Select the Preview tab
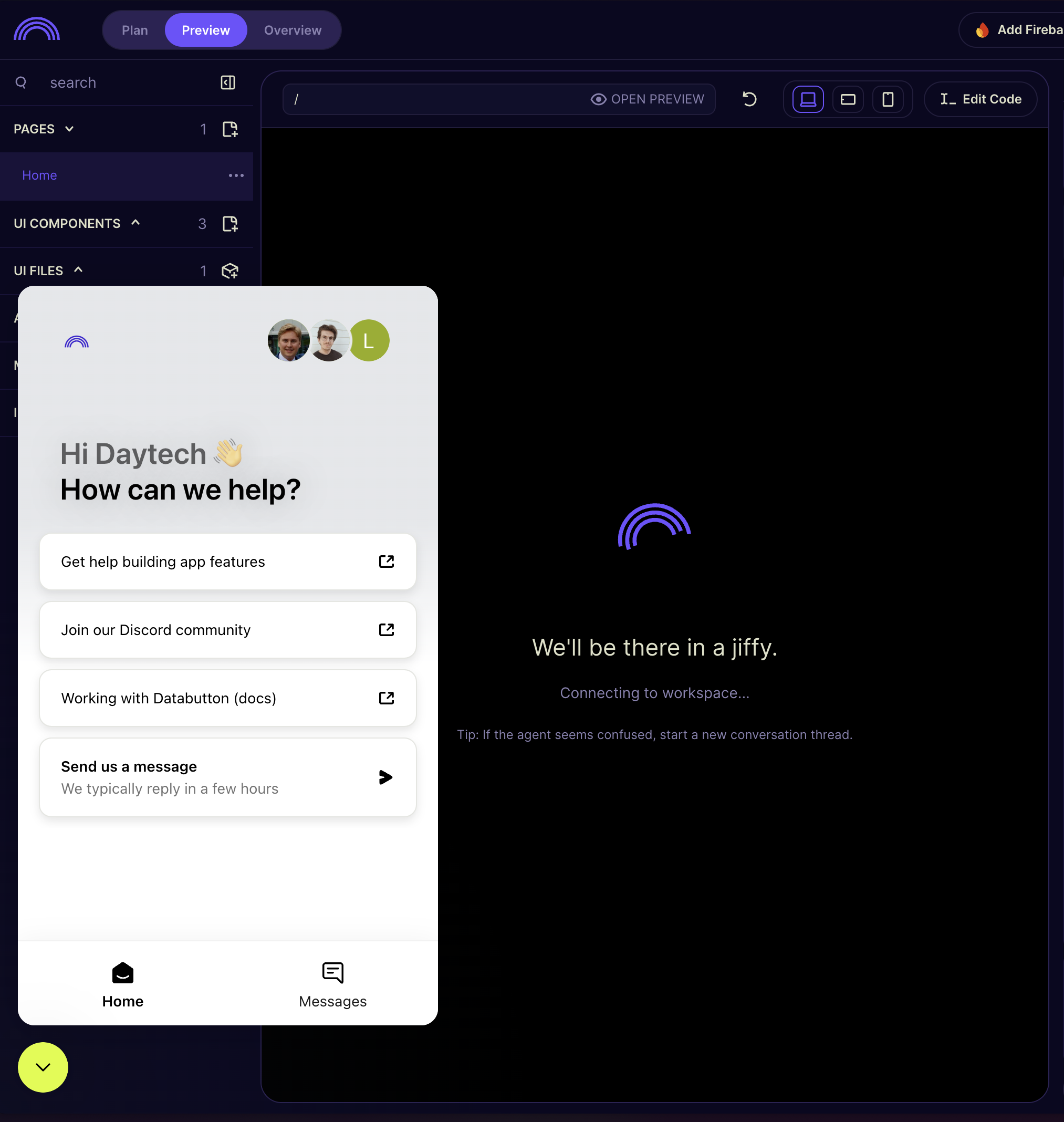The height and width of the screenshot is (1122, 1064). click(x=206, y=30)
